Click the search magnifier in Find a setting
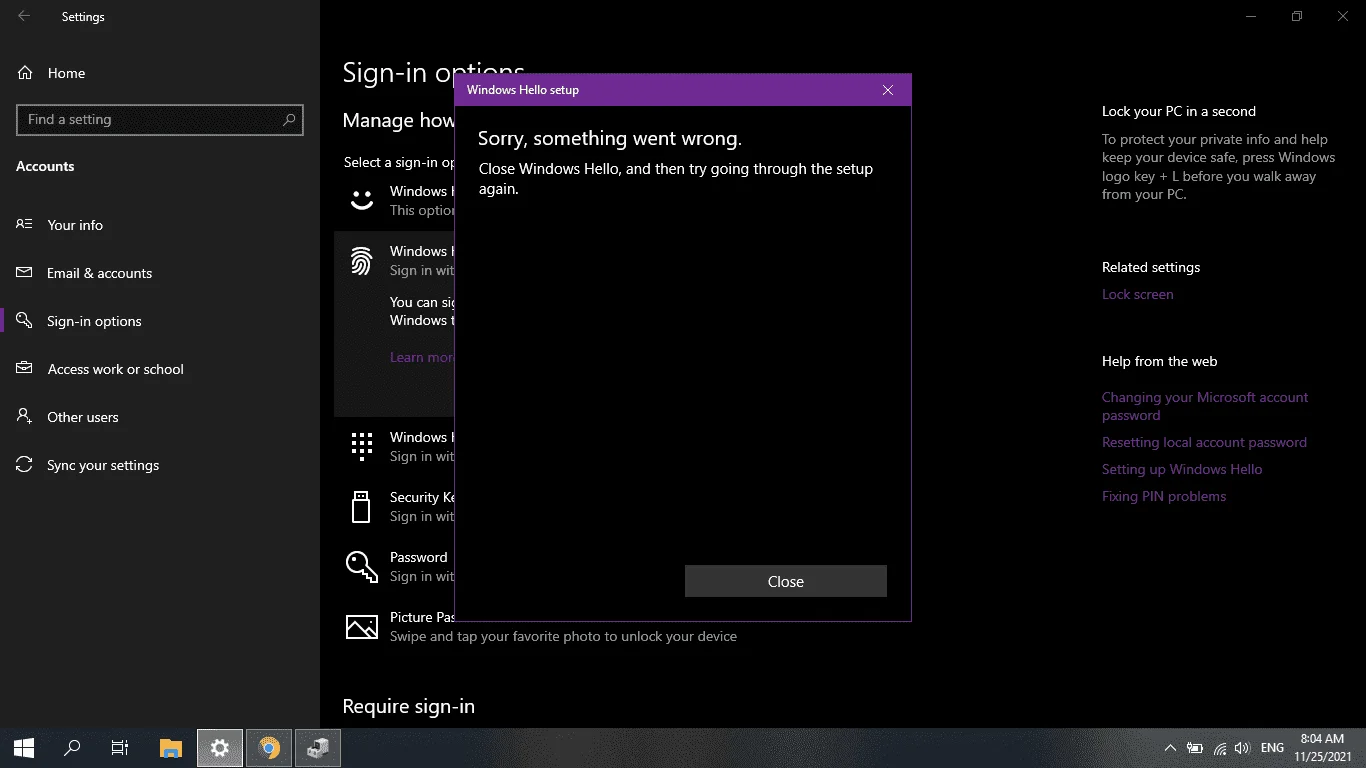 (x=289, y=119)
